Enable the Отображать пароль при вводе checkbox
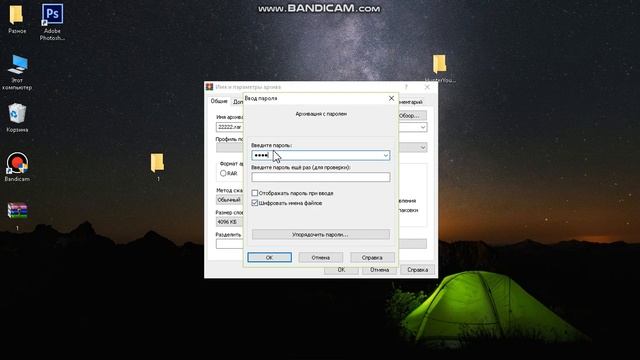The height and width of the screenshot is (360, 640). [255, 193]
